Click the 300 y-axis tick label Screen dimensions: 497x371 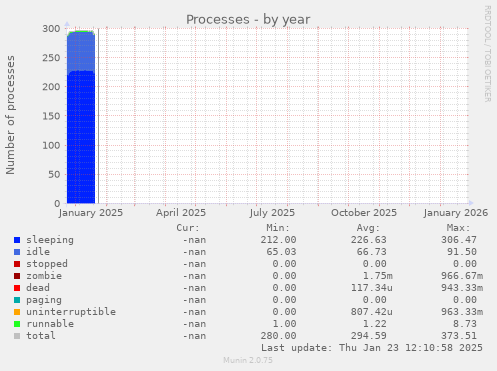click(x=51, y=29)
